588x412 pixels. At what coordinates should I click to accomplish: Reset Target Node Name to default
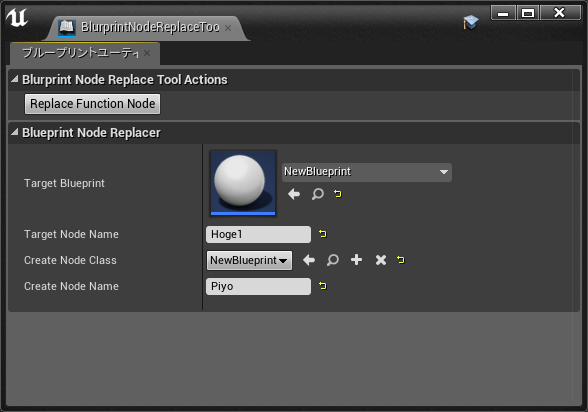tap(323, 234)
